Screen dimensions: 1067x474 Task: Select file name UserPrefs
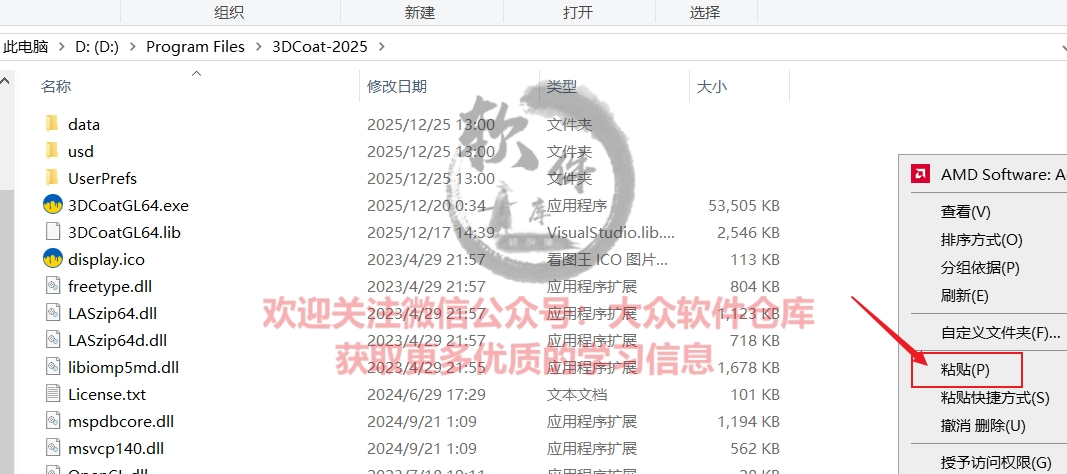pos(102,178)
